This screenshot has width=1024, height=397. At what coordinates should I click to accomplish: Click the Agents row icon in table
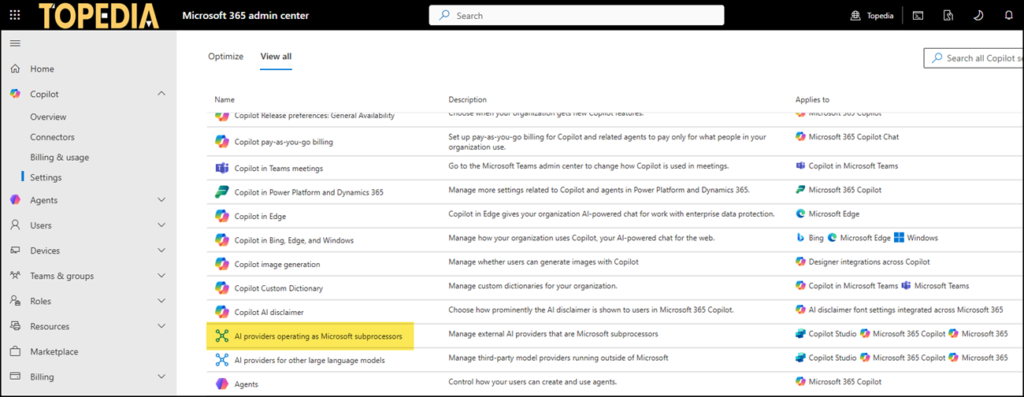point(222,384)
